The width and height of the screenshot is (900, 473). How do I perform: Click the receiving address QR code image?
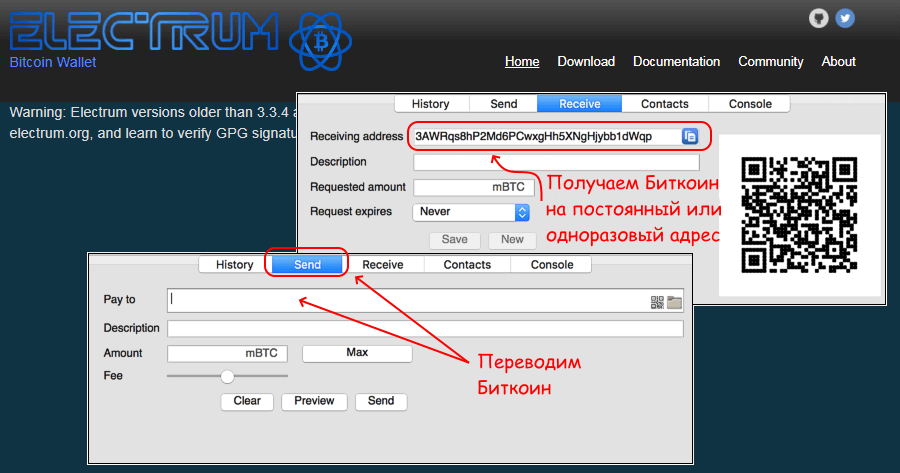click(x=799, y=214)
